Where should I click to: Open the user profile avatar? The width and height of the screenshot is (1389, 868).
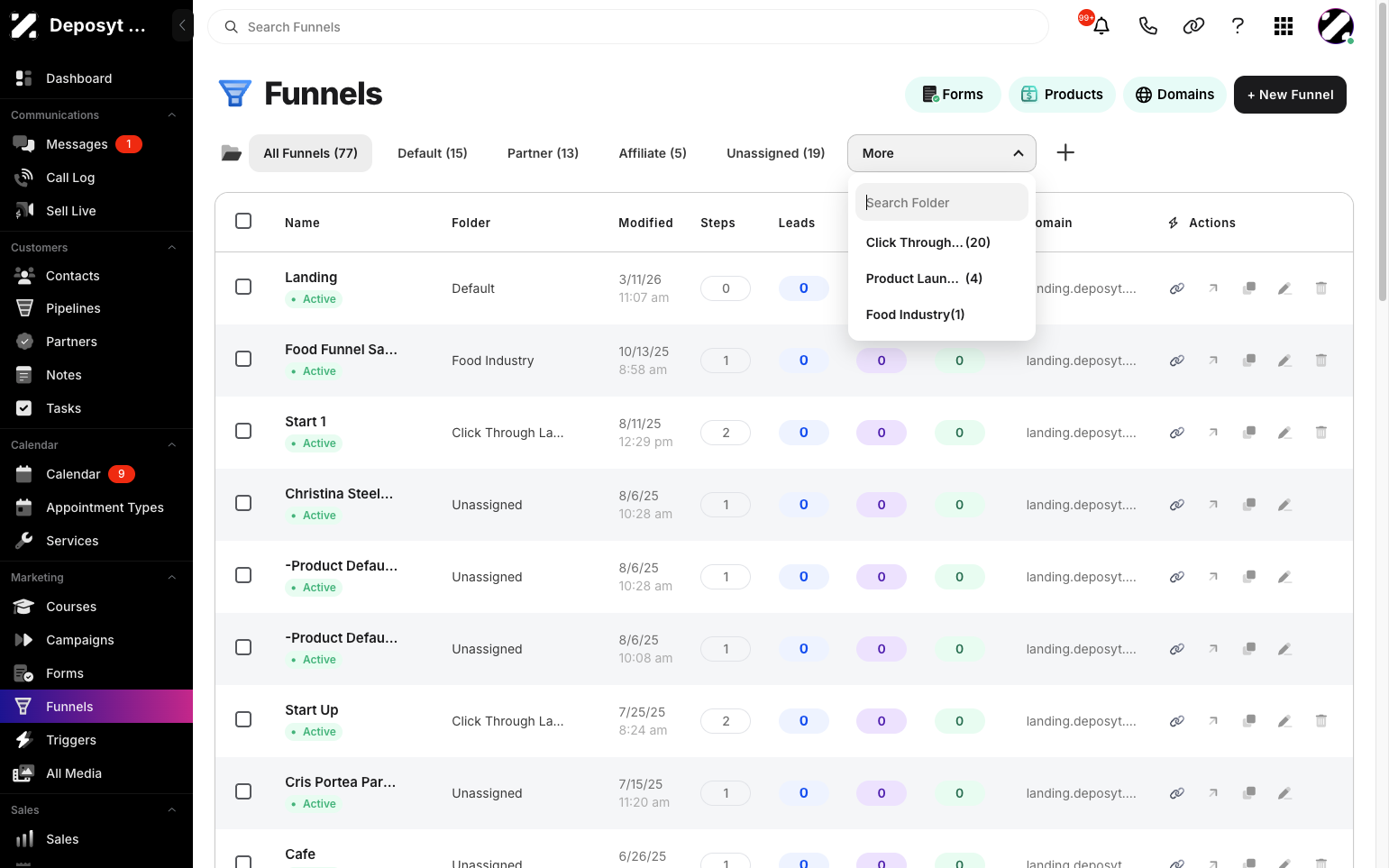coord(1335,26)
